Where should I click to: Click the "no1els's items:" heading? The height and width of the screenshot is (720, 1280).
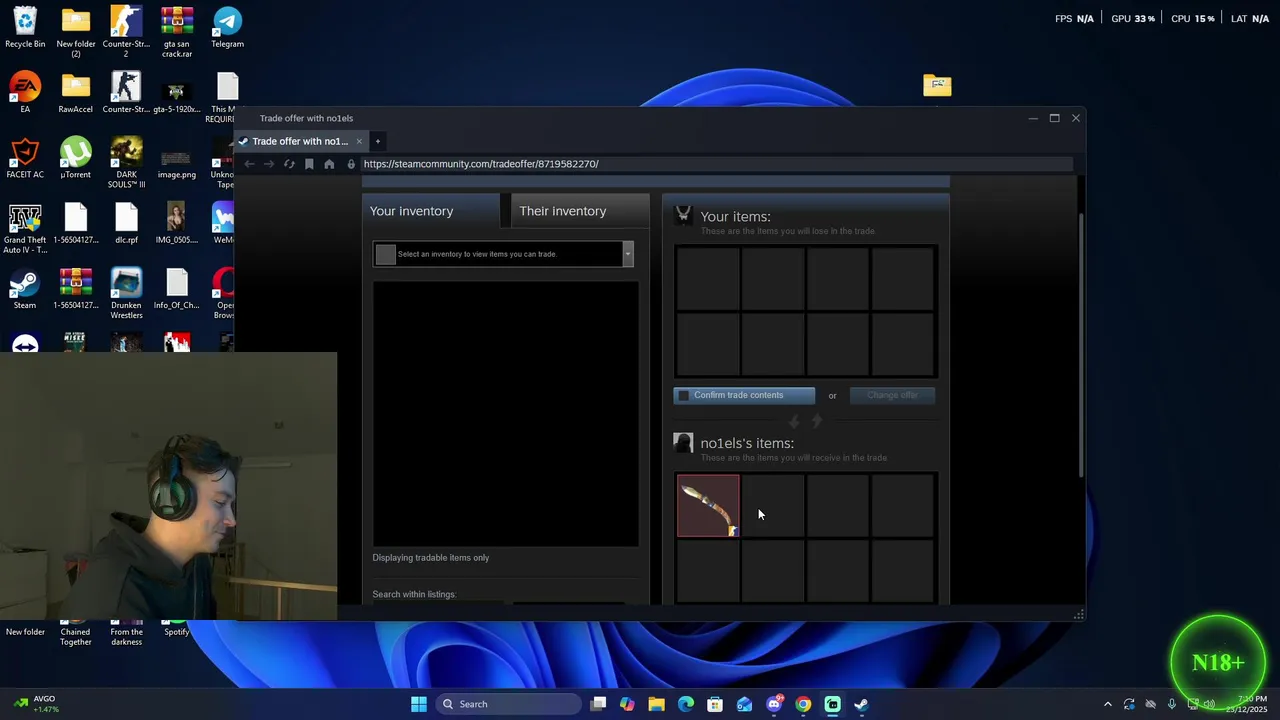[747, 443]
